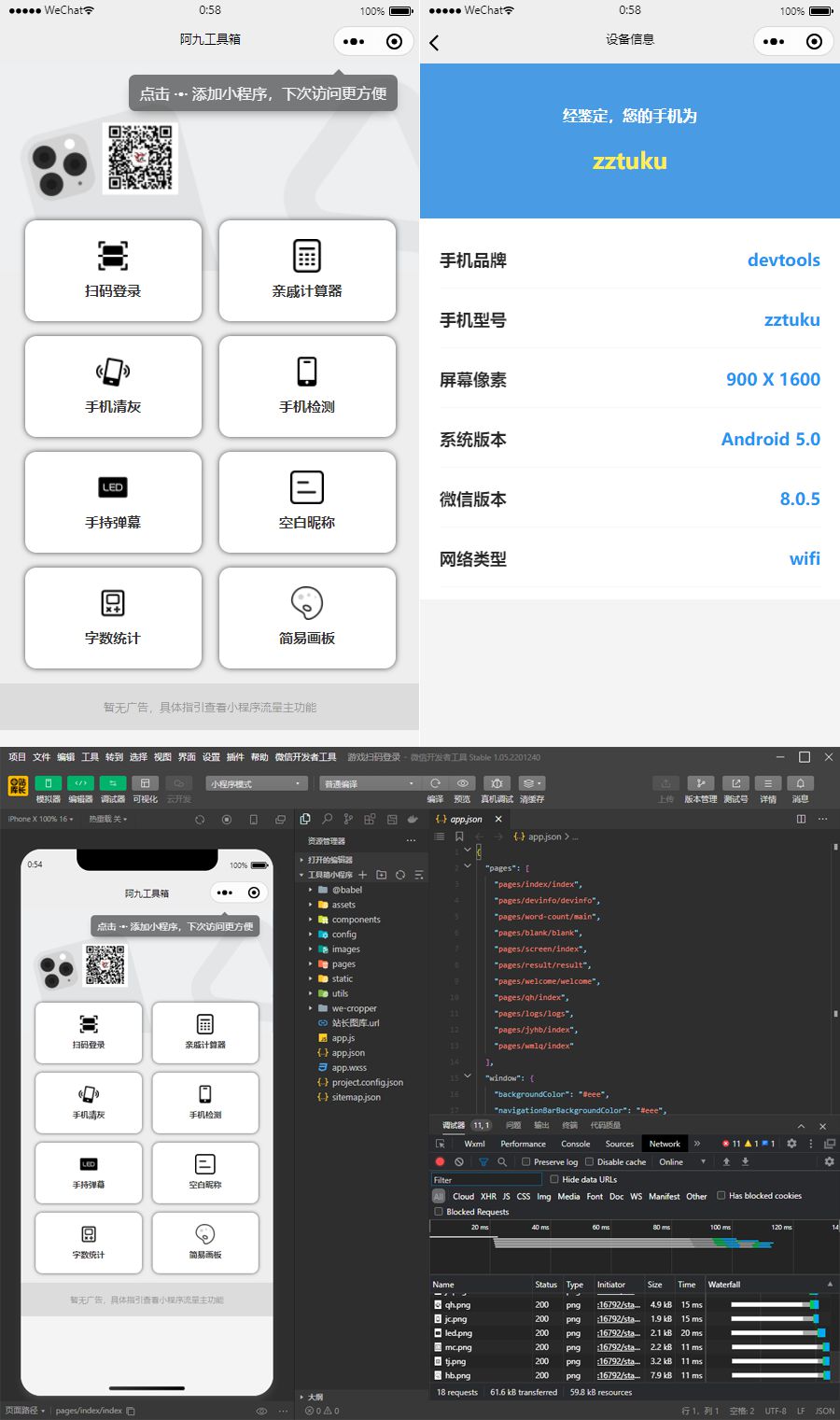
Task: Switch to the Console tab
Action: pos(575,1144)
